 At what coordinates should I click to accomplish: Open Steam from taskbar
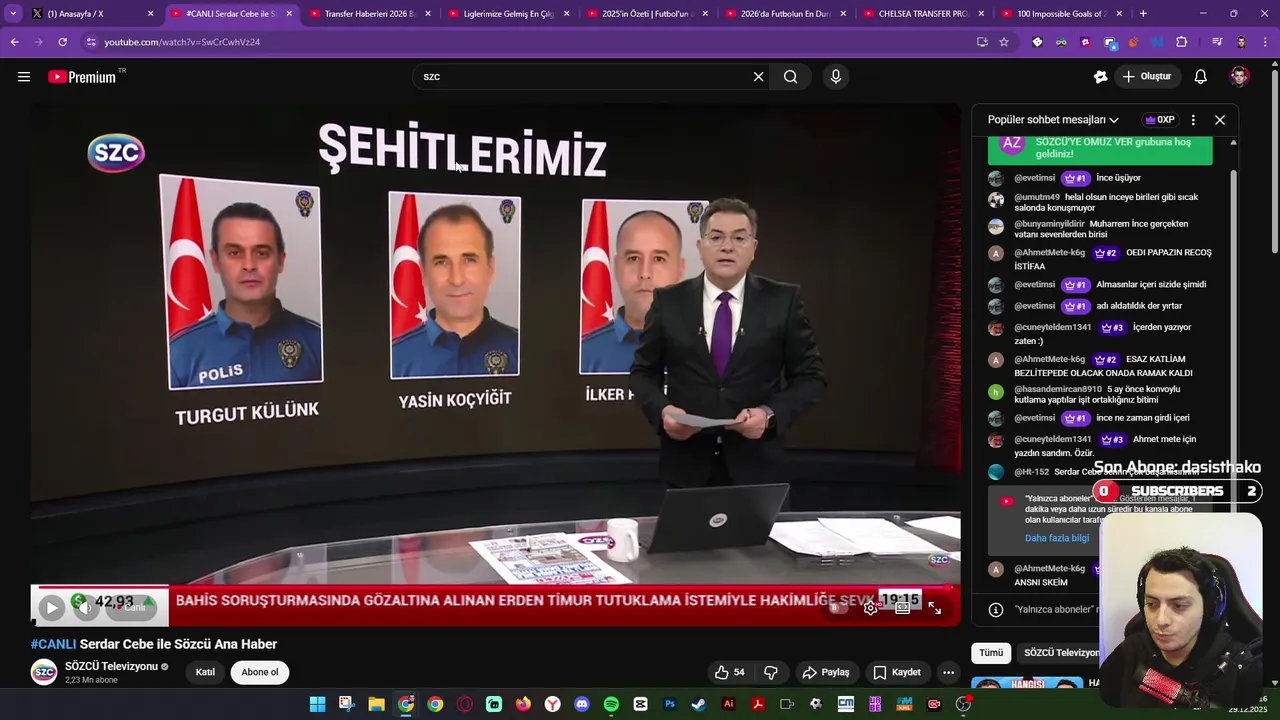click(699, 704)
